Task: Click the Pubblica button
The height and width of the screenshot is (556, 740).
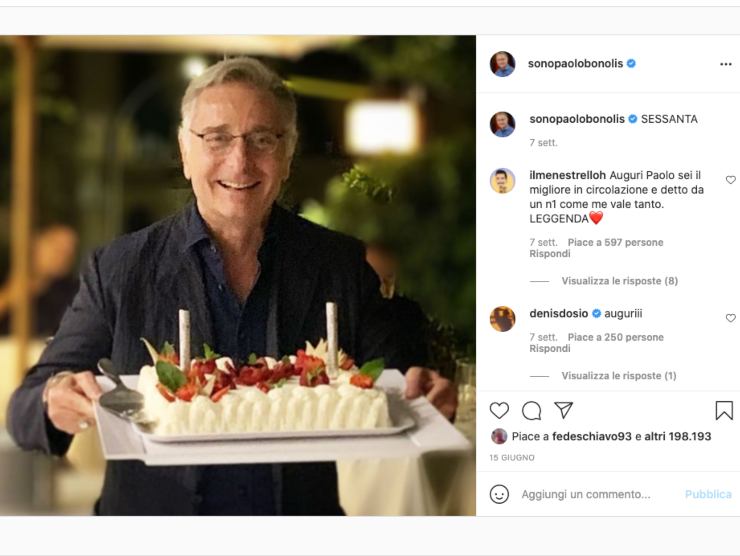Action: [708, 494]
